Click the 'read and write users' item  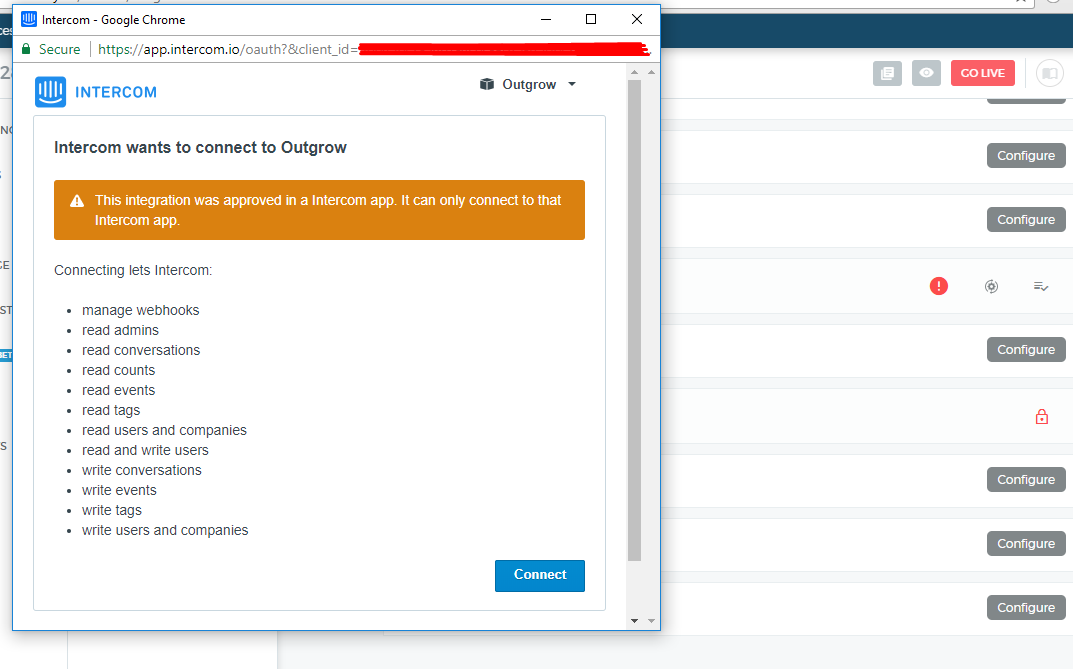145,450
